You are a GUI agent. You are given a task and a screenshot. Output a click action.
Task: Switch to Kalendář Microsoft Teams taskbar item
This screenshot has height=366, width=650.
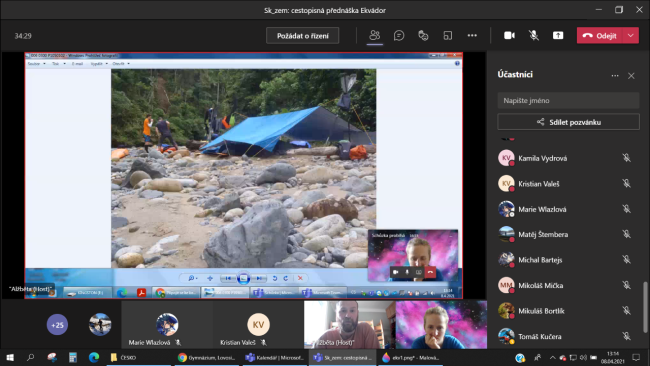point(274,357)
